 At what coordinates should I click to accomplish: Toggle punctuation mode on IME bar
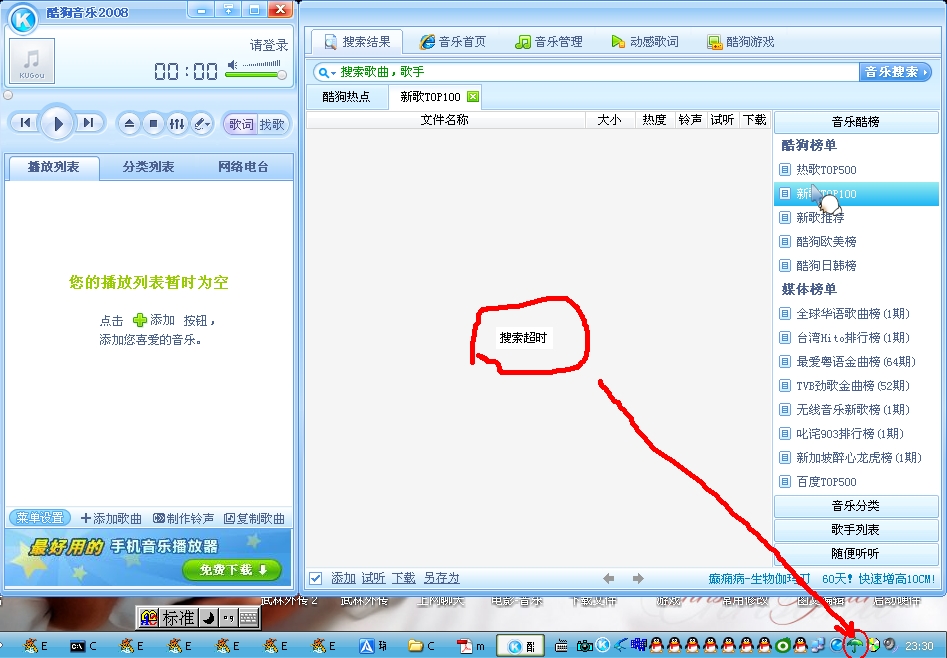[228, 618]
